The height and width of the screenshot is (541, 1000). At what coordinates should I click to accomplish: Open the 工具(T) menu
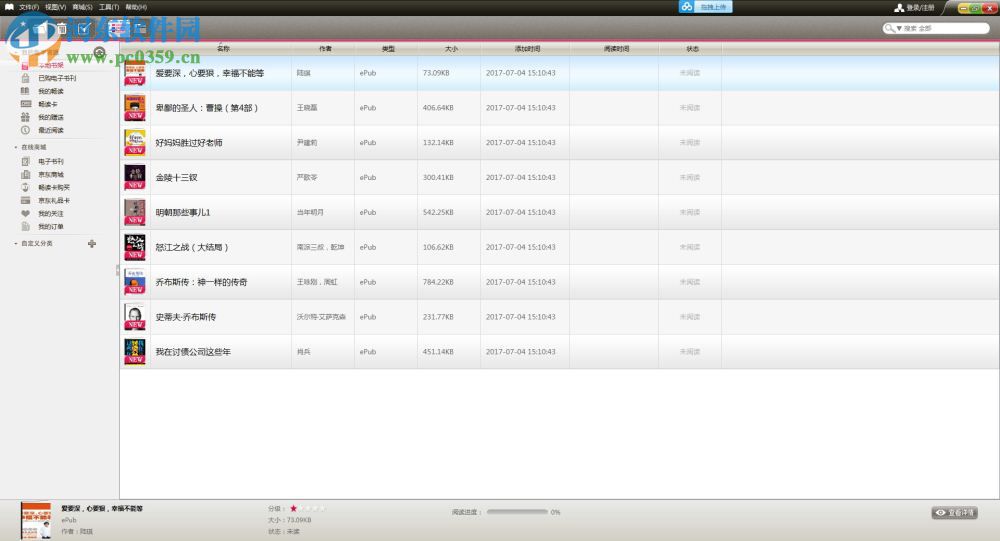click(109, 7)
